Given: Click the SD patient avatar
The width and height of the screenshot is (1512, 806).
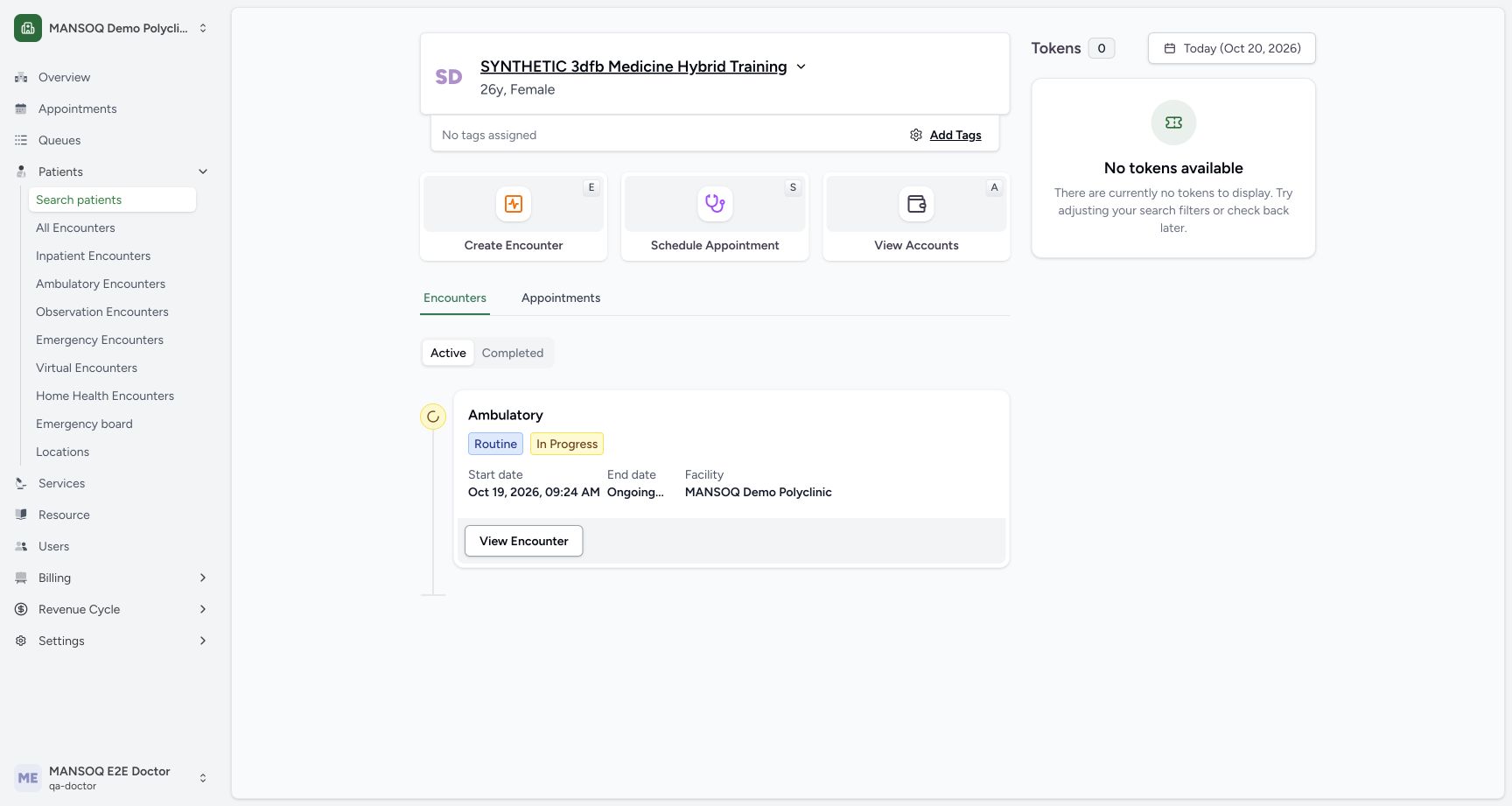Looking at the screenshot, I should pyautogui.click(x=449, y=77).
